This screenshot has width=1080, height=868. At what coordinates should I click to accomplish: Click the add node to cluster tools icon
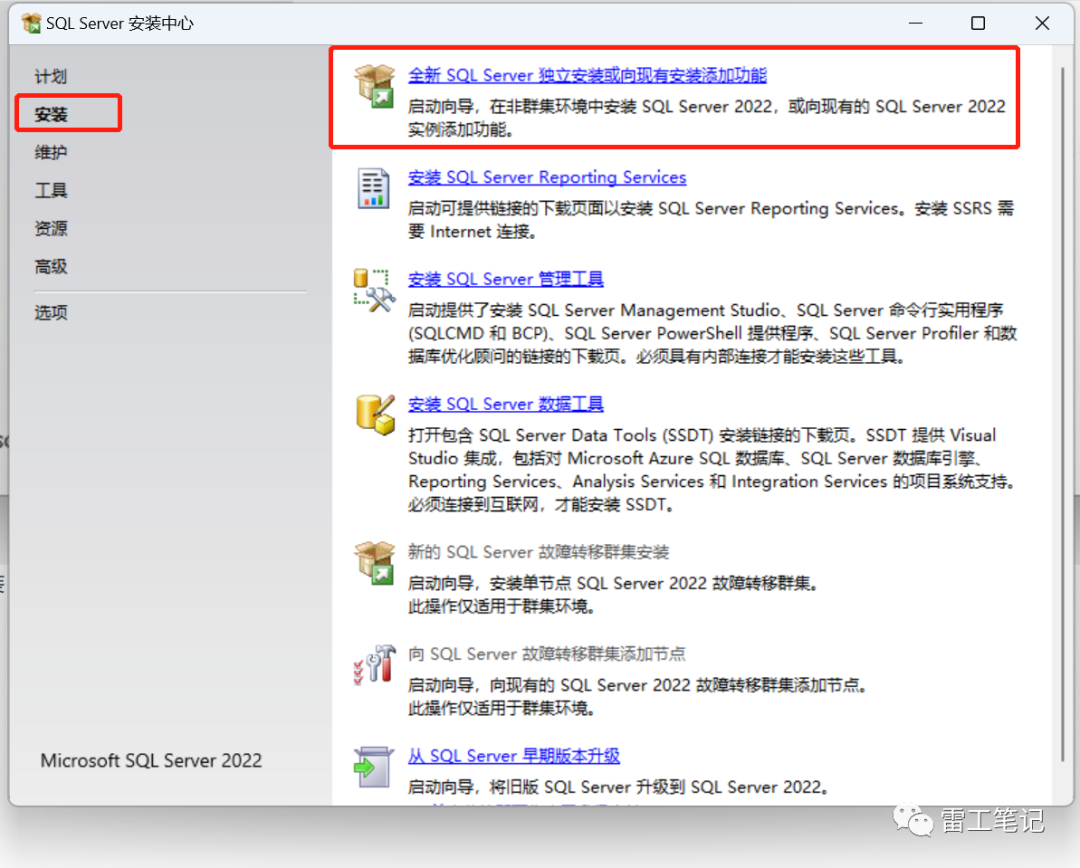(x=375, y=665)
